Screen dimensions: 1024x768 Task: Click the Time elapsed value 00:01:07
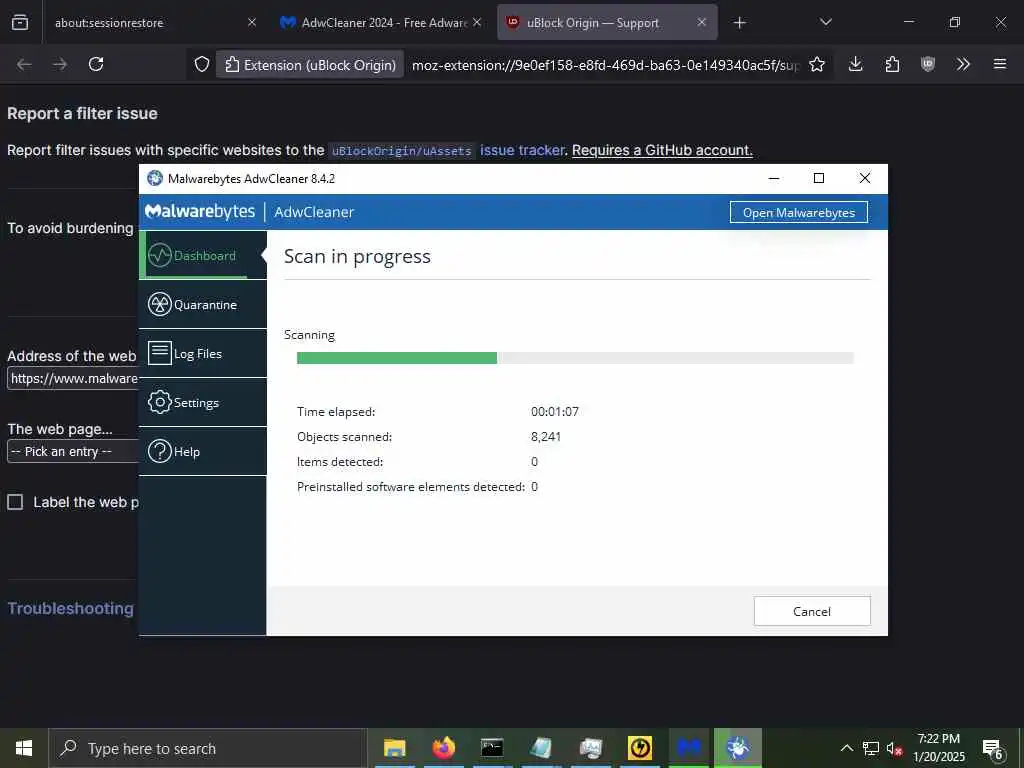tap(554, 411)
